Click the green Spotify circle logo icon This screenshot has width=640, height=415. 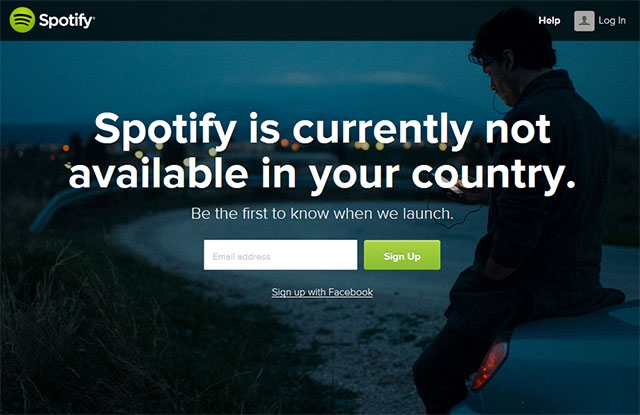[x=22, y=20]
